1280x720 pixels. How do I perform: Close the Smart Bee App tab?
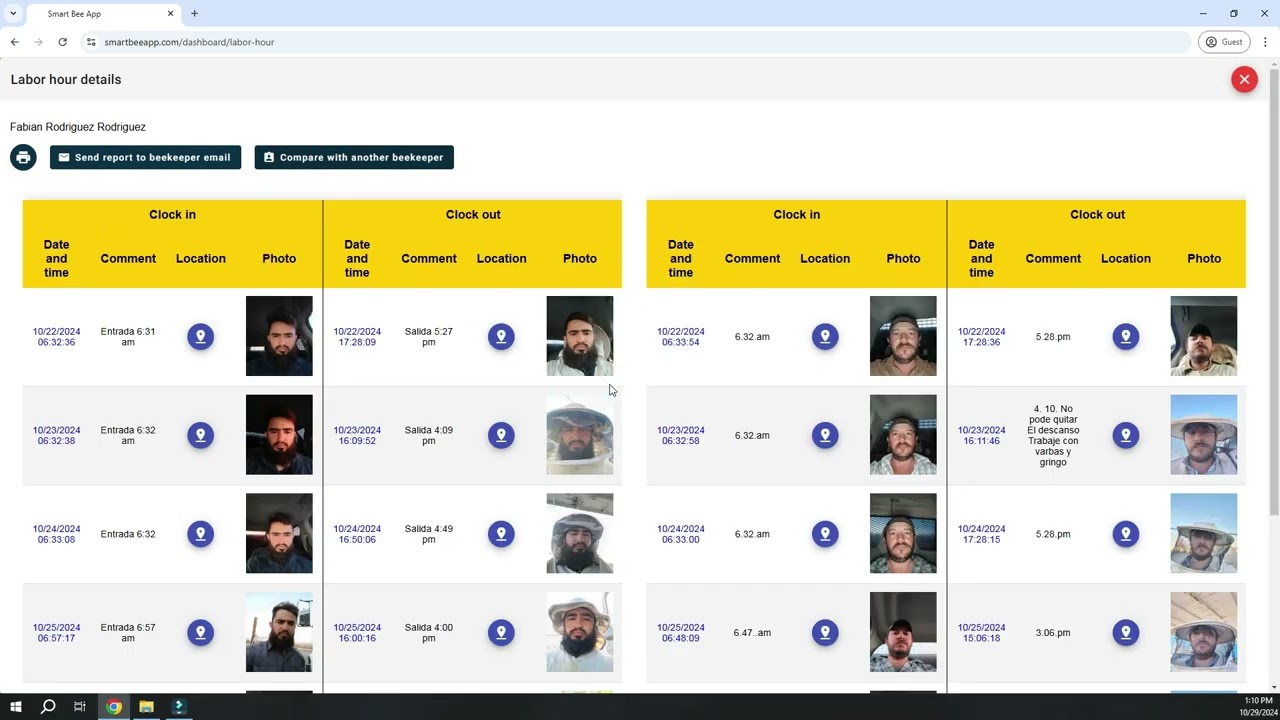(170, 14)
